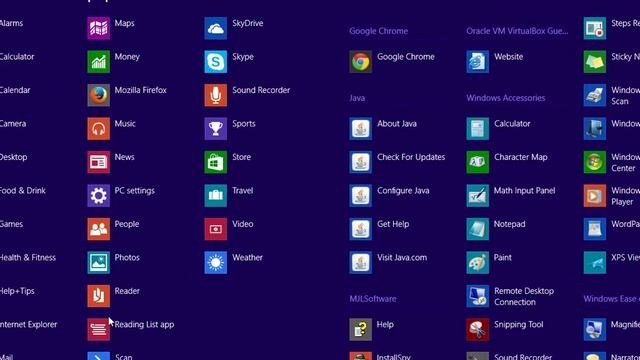The width and height of the screenshot is (640, 360).
Task: Click the Help+Tips label
Action: pyautogui.click(x=17, y=291)
